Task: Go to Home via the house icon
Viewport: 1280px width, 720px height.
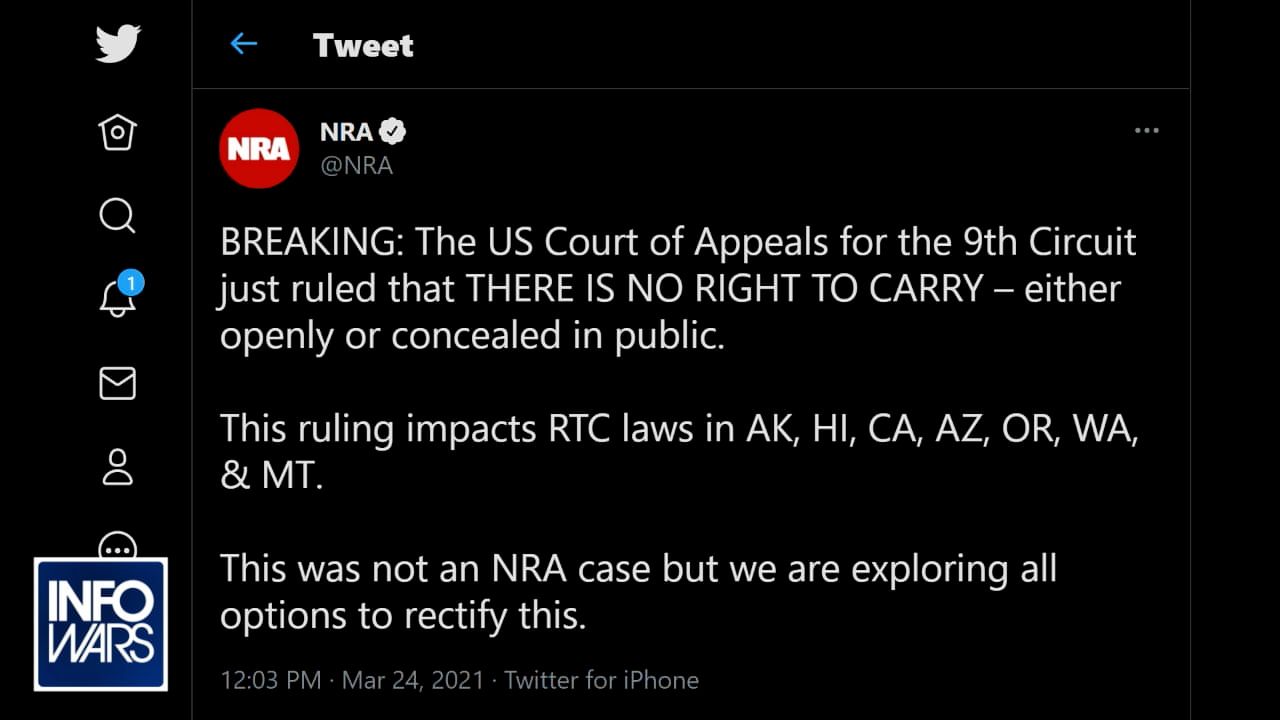Action: coord(118,132)
